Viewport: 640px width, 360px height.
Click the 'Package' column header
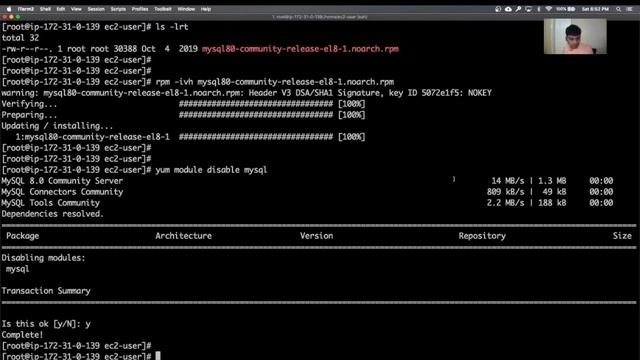click(x=22, y=236)
